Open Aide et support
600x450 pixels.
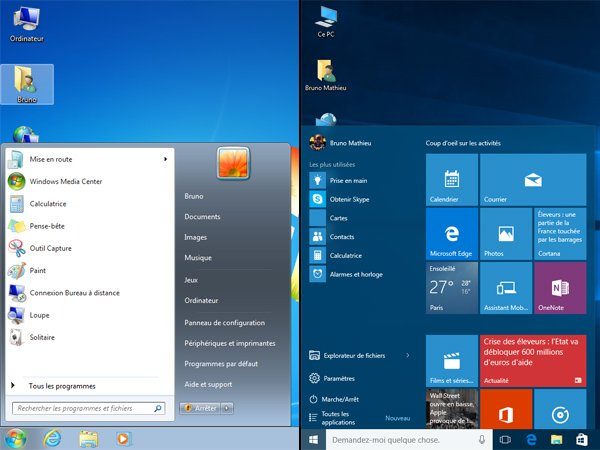(x=208, y=384)
